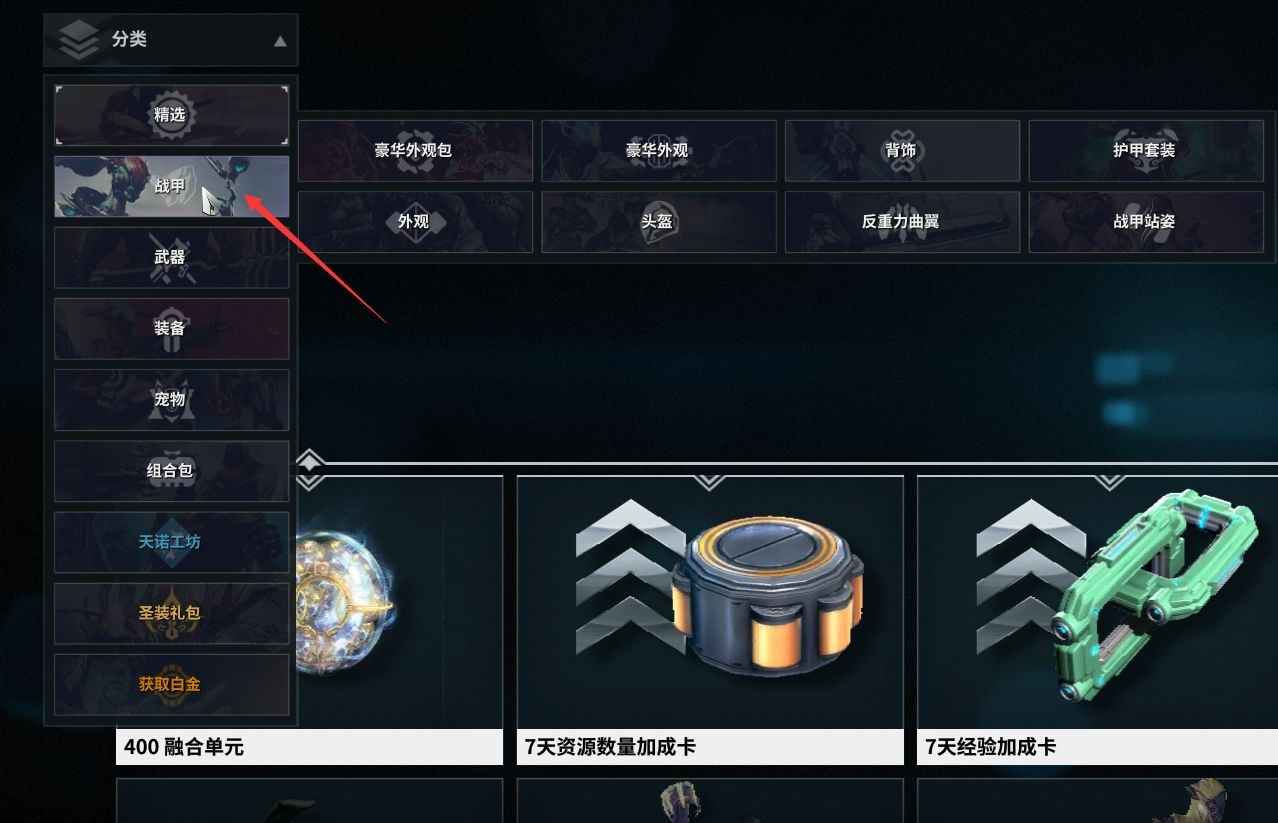Open the 护甲套装 subcategory
Image resolution: width=1278 pixels, height=823 pixels.
(1146, 151)
